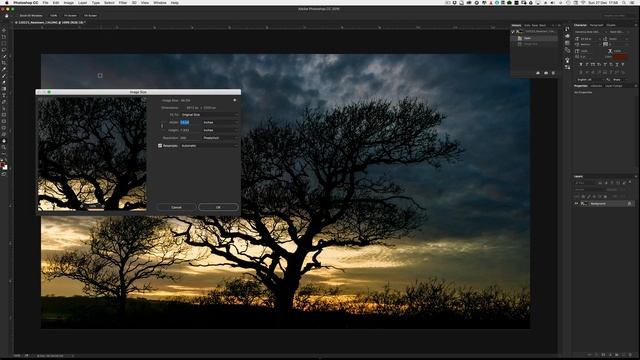Image resolution: width=640 pixels, height=360 pixels.
Task: Click the Cancel button in Image Size
Action: click(x=176, y=207)
